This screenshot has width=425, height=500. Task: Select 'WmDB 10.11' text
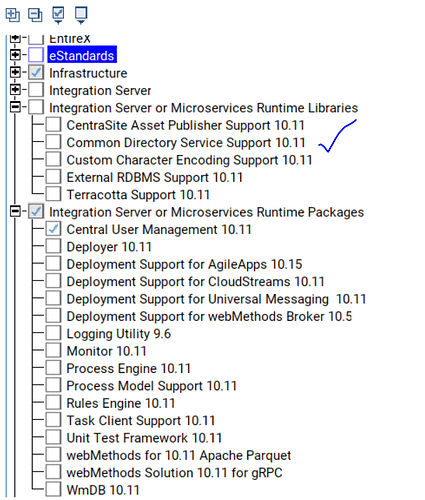coord(103,490)
